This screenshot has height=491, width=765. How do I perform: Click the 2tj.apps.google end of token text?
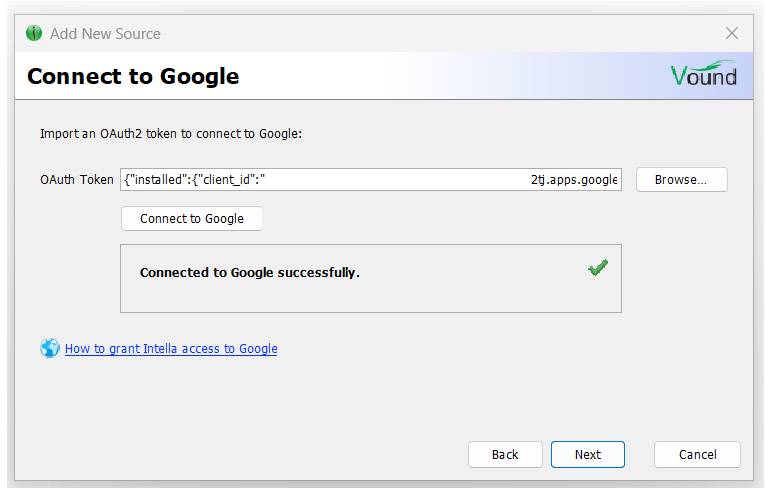(574, 180)
